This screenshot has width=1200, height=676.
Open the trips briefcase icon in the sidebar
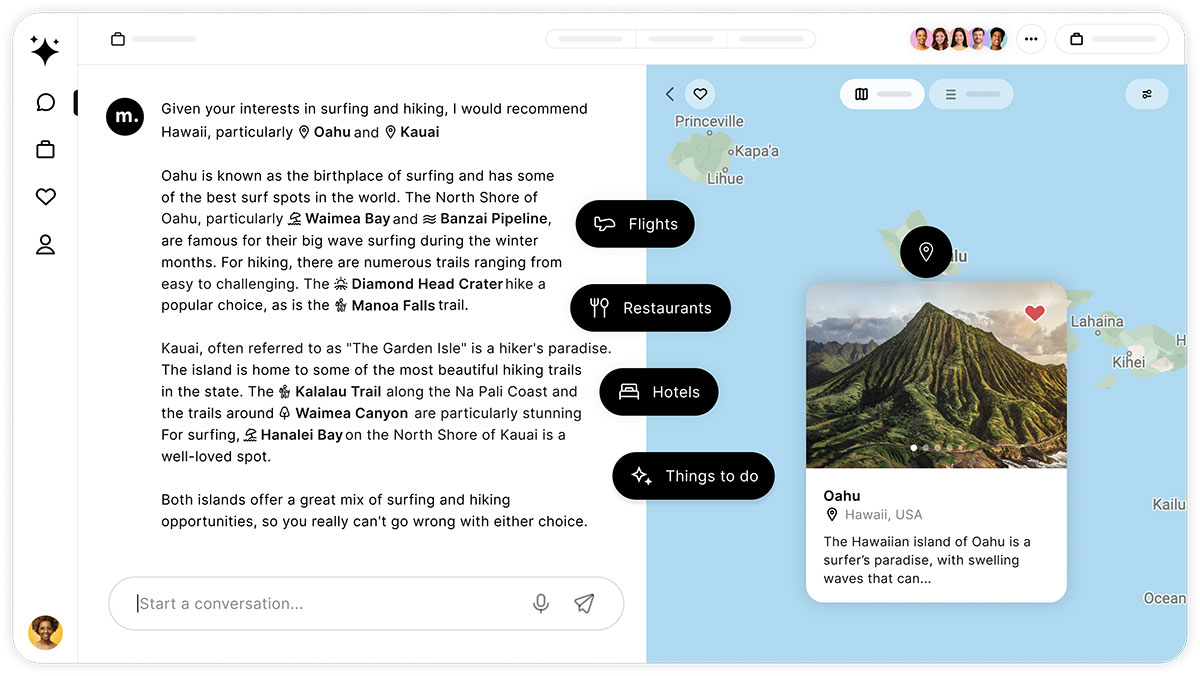pyautogui.click(x=45, y=148)
